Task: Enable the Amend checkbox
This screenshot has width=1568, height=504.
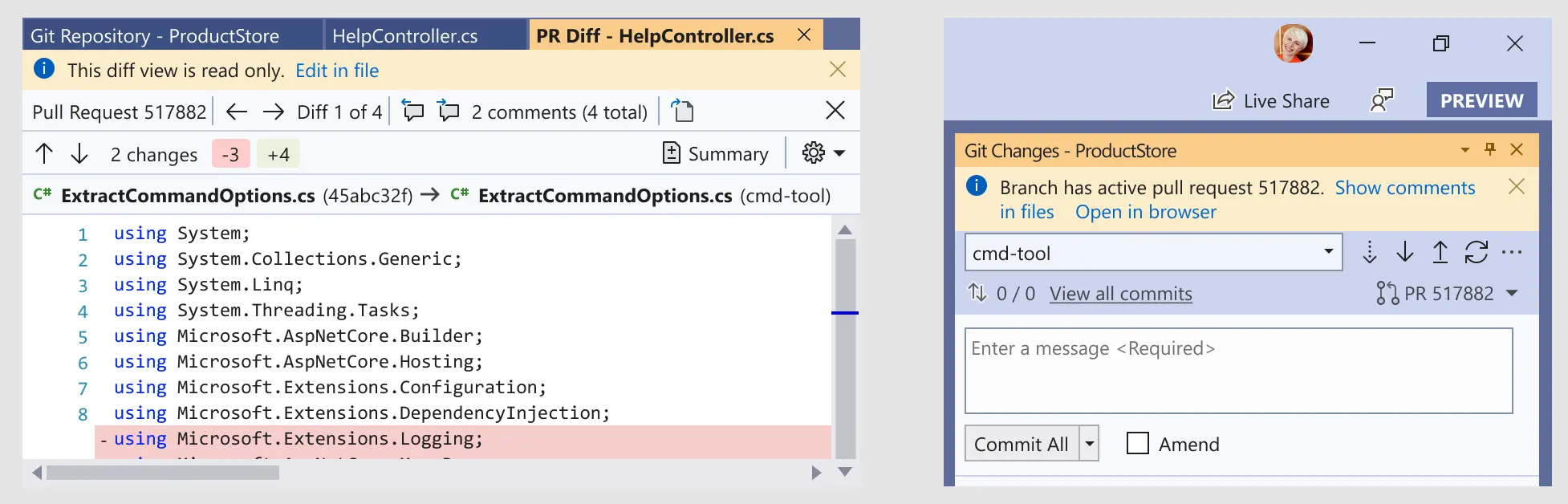Action: (x=1138, y=443)
